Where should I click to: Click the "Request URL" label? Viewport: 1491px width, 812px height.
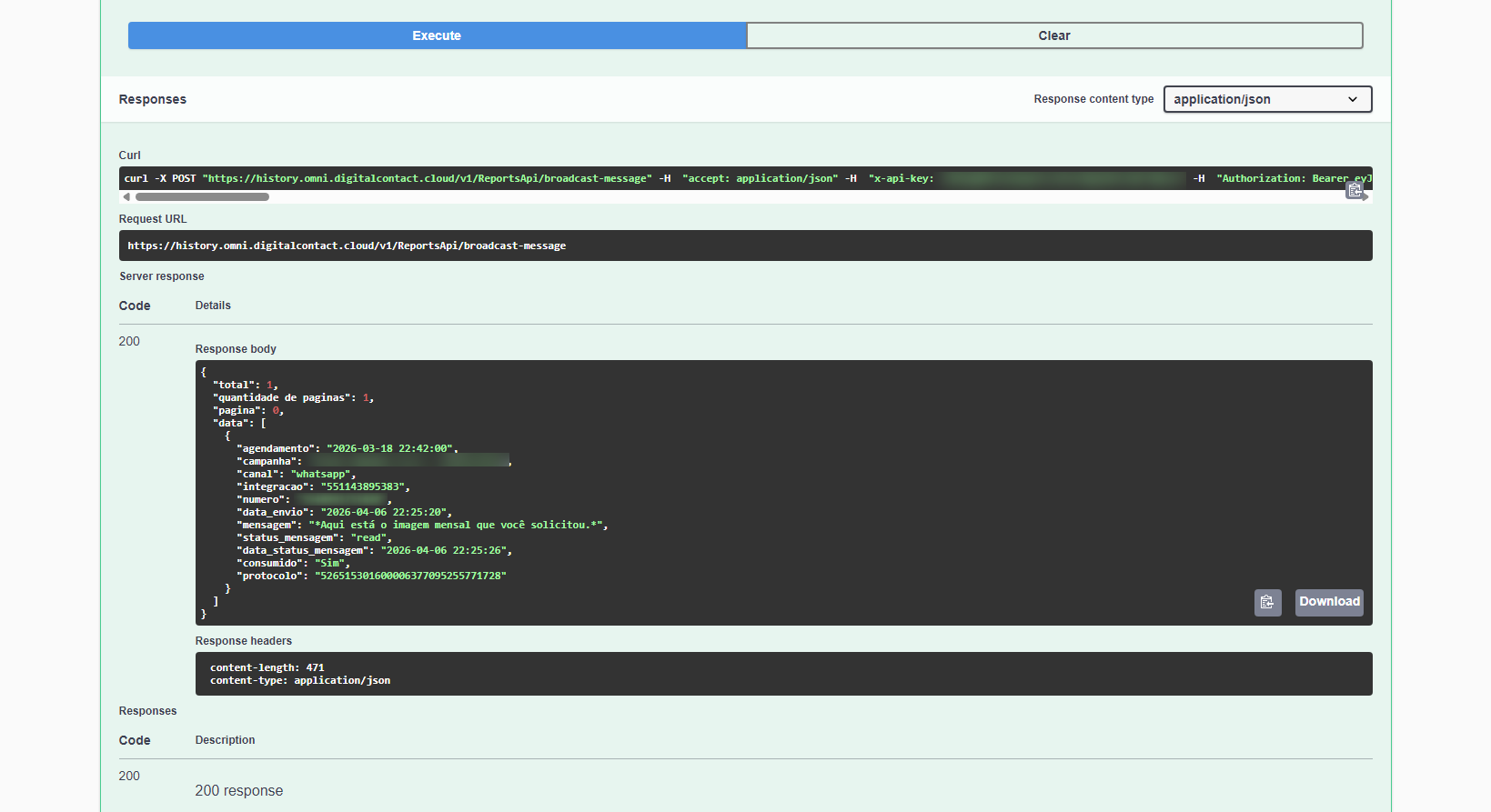click(x=153, y=219)
